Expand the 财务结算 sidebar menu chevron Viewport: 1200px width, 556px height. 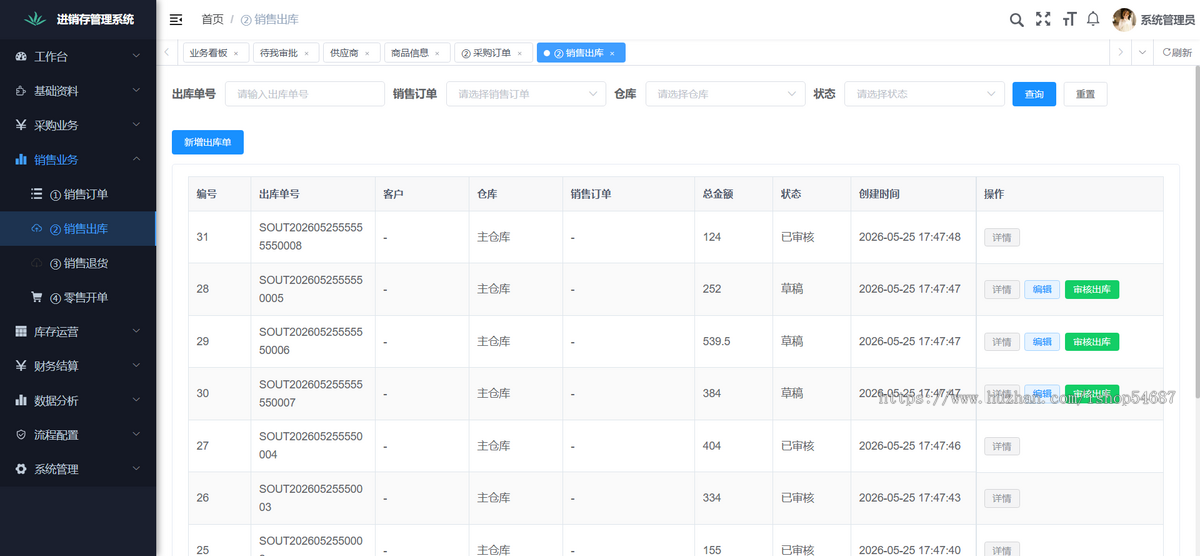click(x=137, y=366)
